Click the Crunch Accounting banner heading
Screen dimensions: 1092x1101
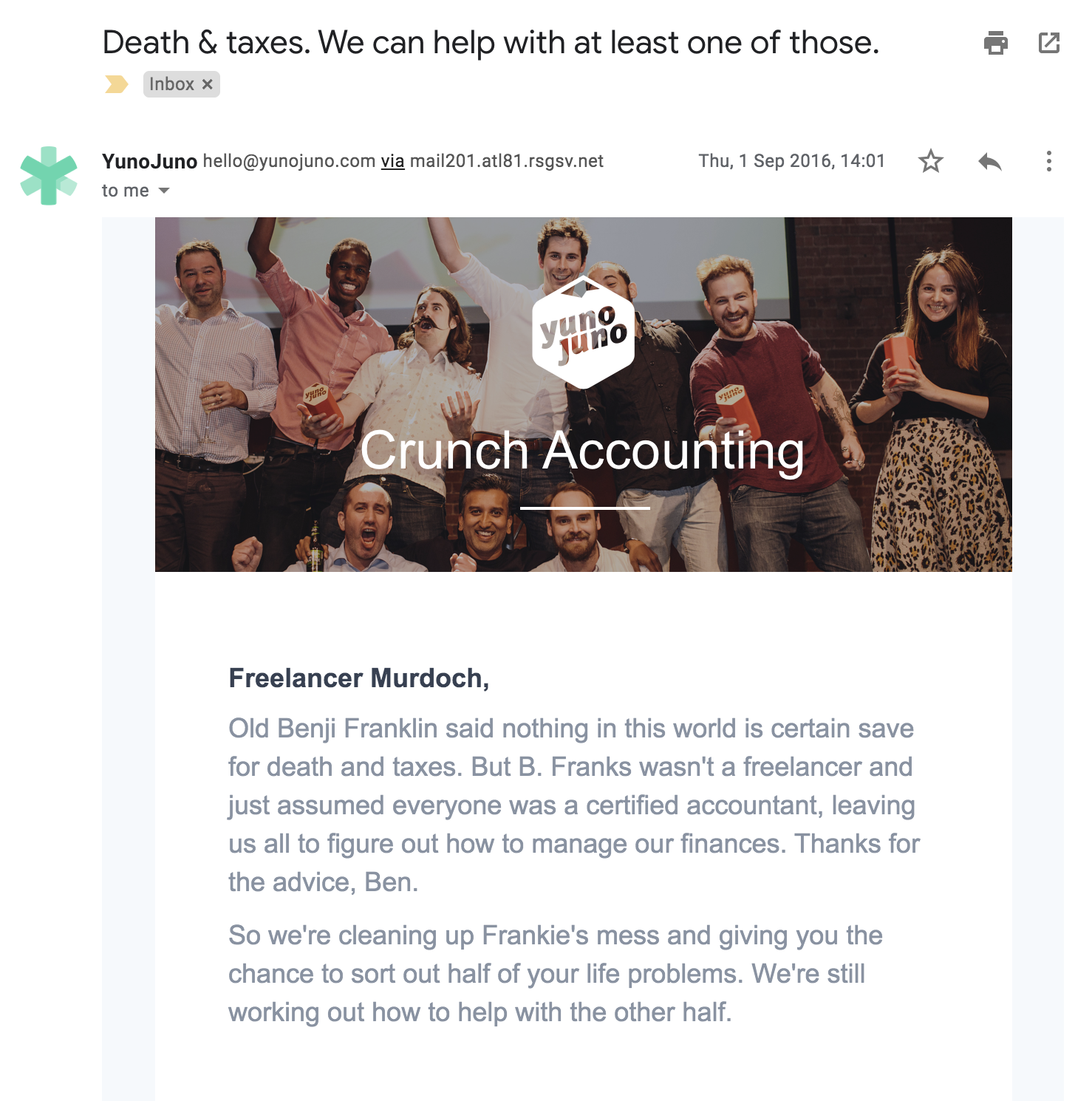582,451
